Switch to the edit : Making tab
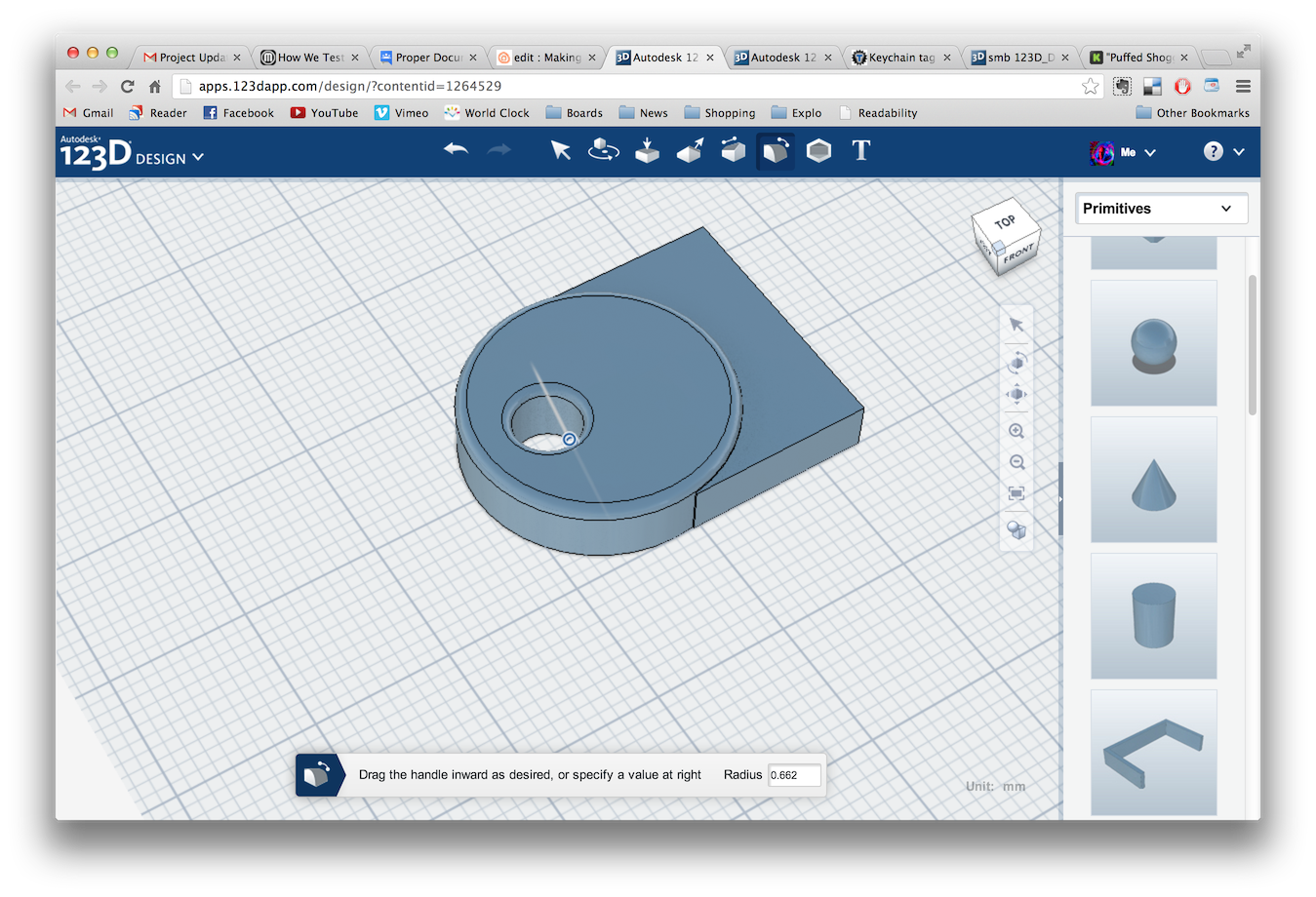The height and width of the screenshot is (897, 1316). 545,58
